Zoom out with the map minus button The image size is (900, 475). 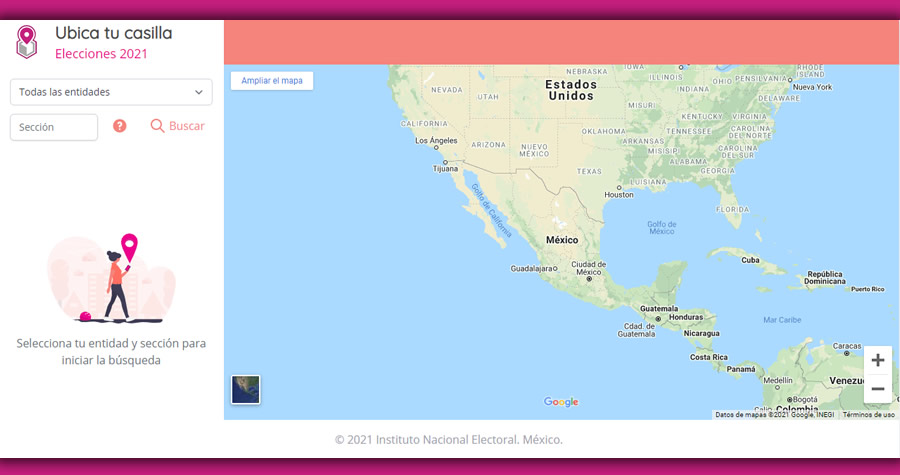point(877,389)
